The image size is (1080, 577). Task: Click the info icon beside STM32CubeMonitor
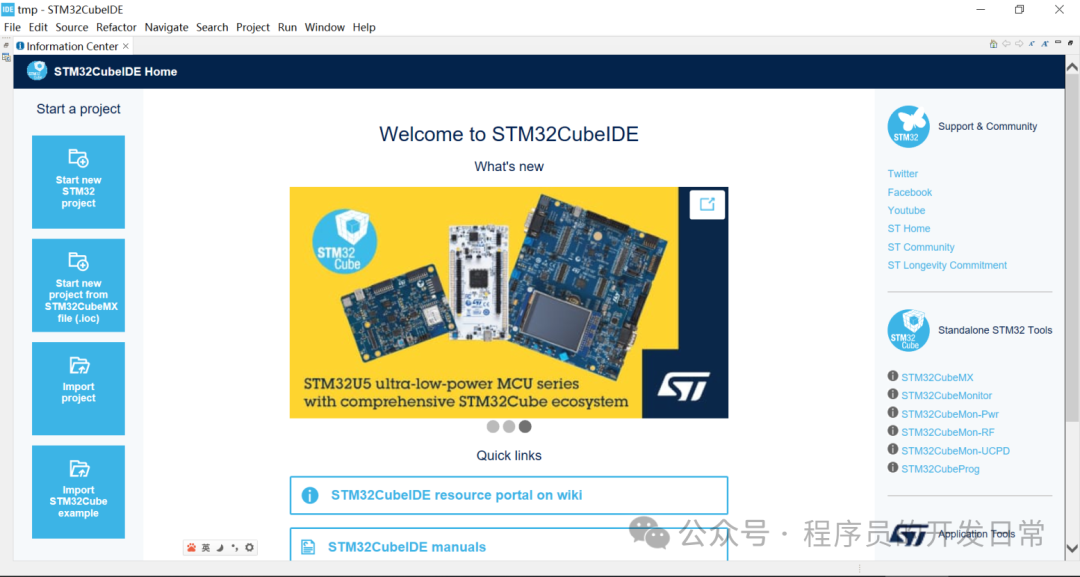[893, 395]
